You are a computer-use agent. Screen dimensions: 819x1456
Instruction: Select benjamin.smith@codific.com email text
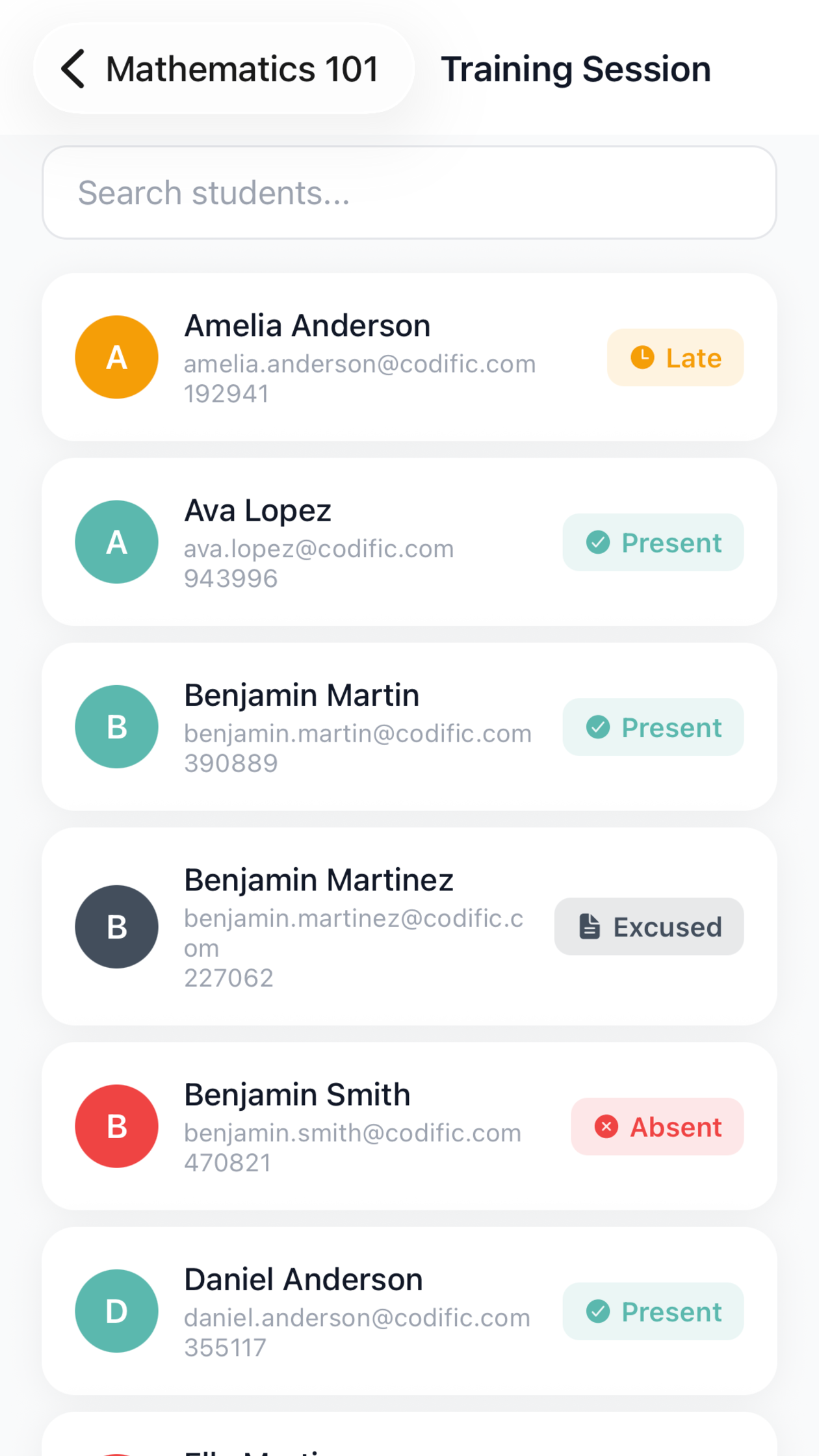pyautogui.click(x=352, y=1133)
